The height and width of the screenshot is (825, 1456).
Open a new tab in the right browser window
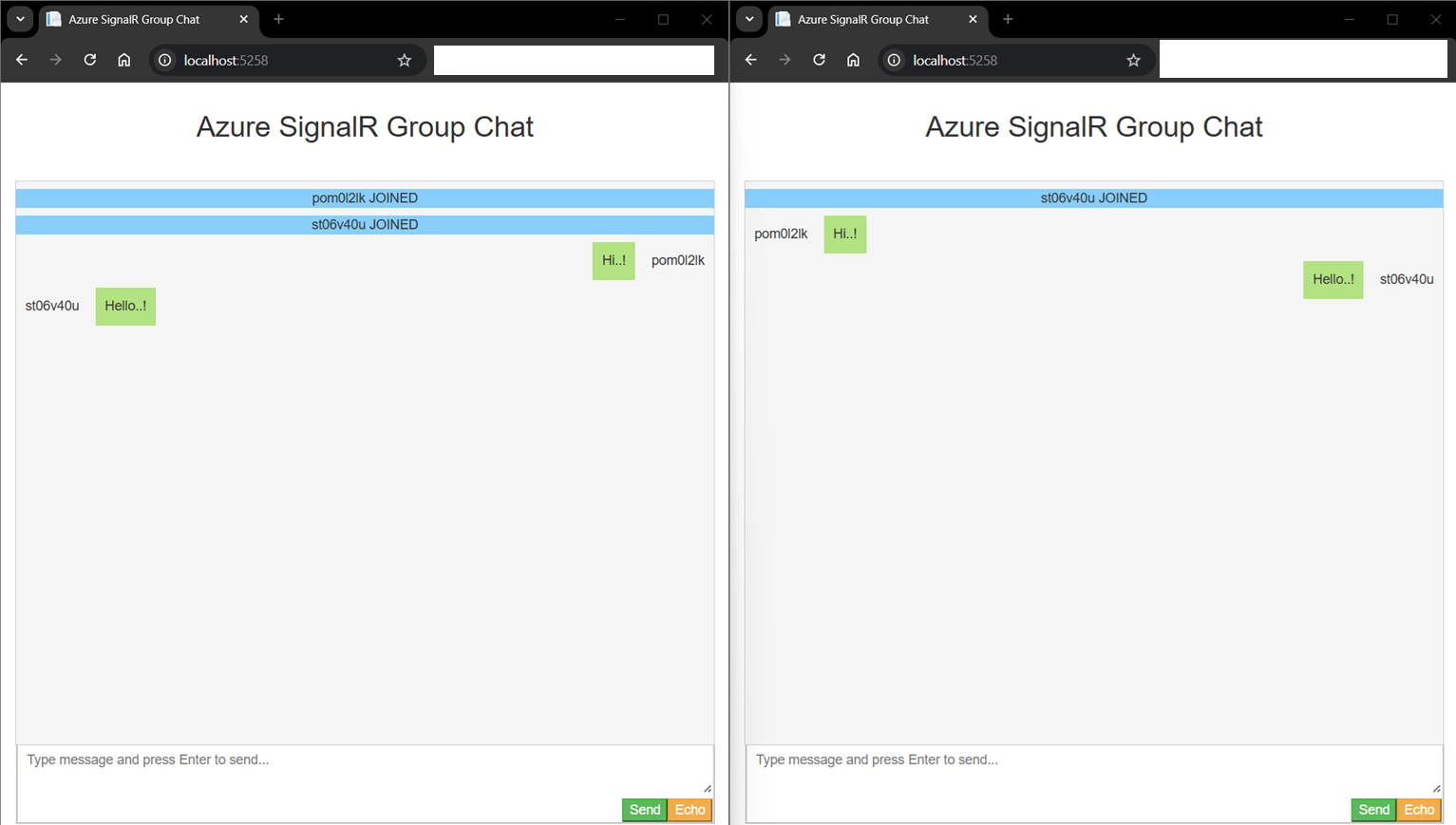[1008, 19]
